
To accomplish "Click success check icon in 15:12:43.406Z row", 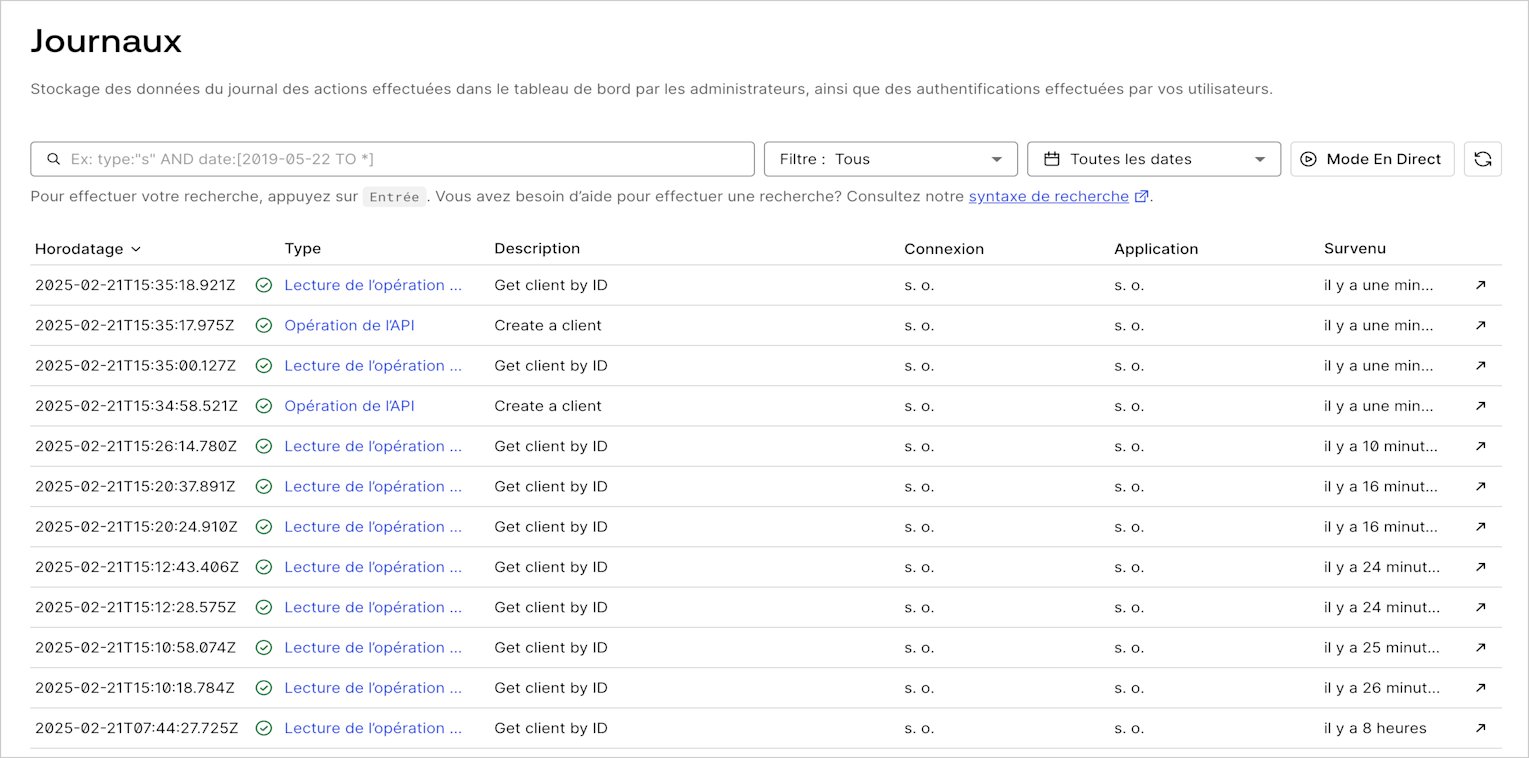I will tap(264, 567).
